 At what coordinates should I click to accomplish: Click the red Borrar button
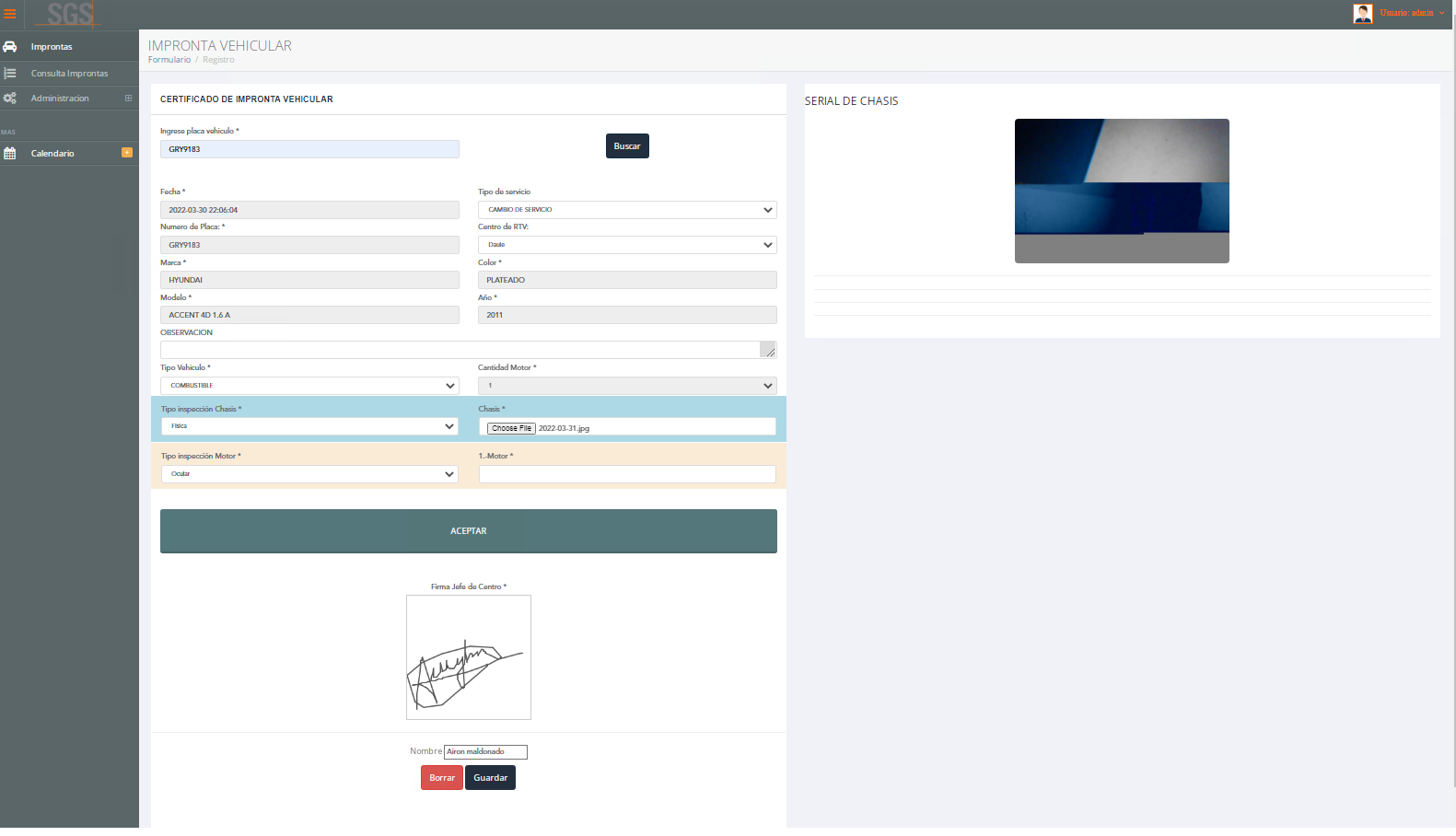(442, 778)
